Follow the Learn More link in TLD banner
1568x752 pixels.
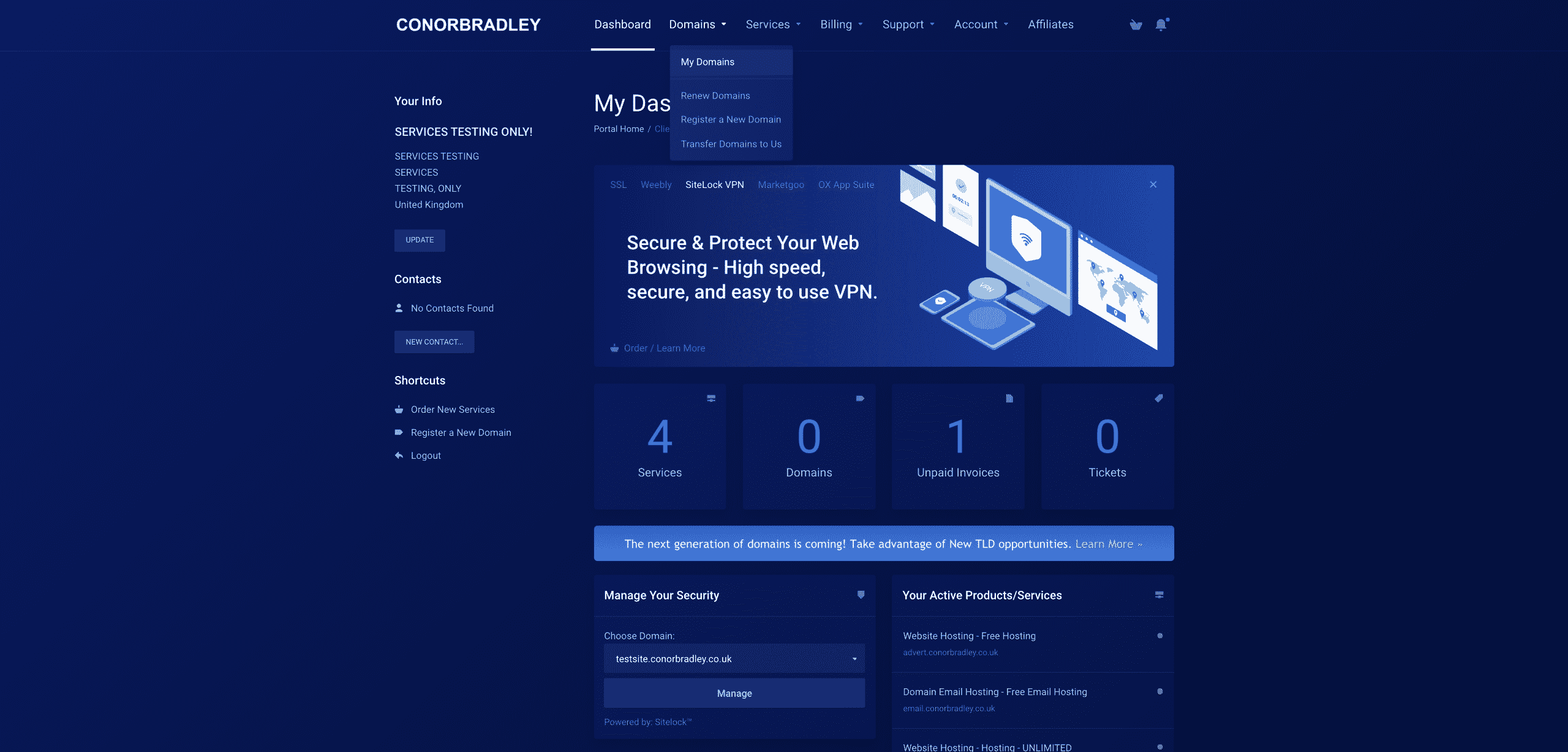point(1109,544)
